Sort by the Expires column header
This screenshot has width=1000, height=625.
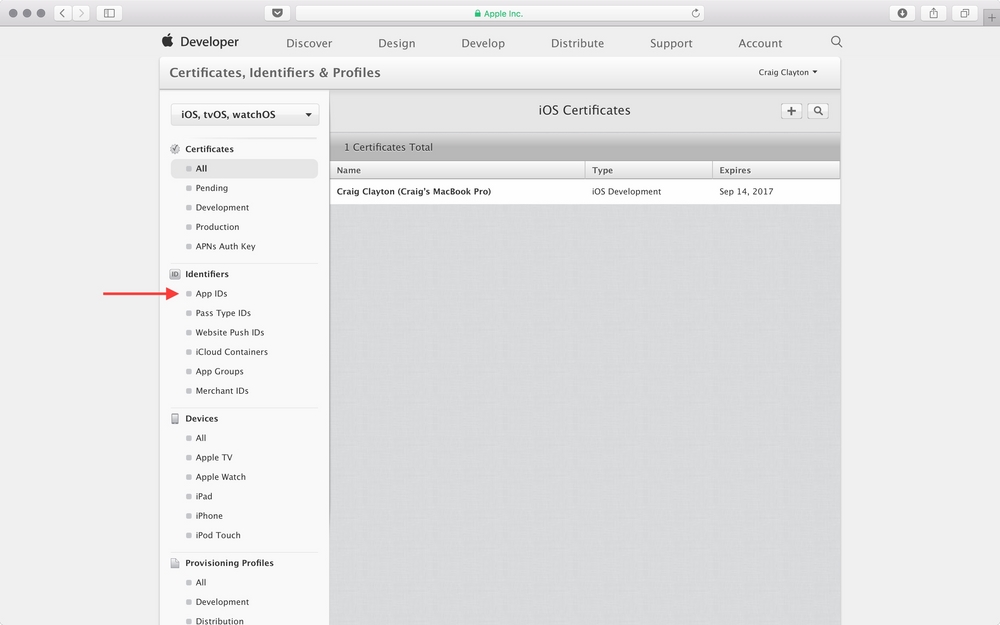[776, 170]
